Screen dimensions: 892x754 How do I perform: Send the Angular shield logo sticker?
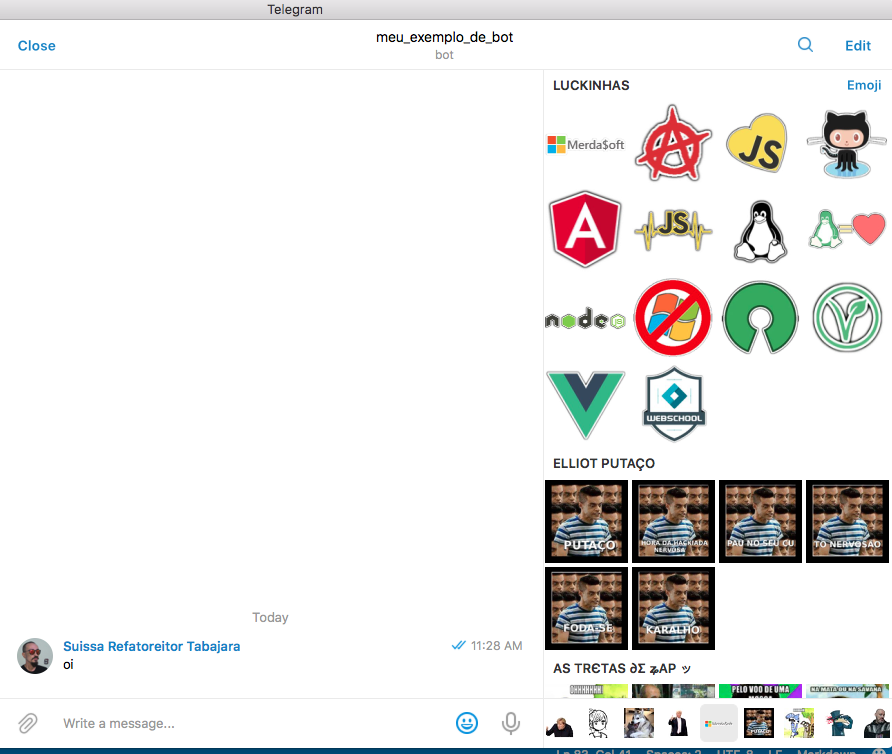click(585, 229)
